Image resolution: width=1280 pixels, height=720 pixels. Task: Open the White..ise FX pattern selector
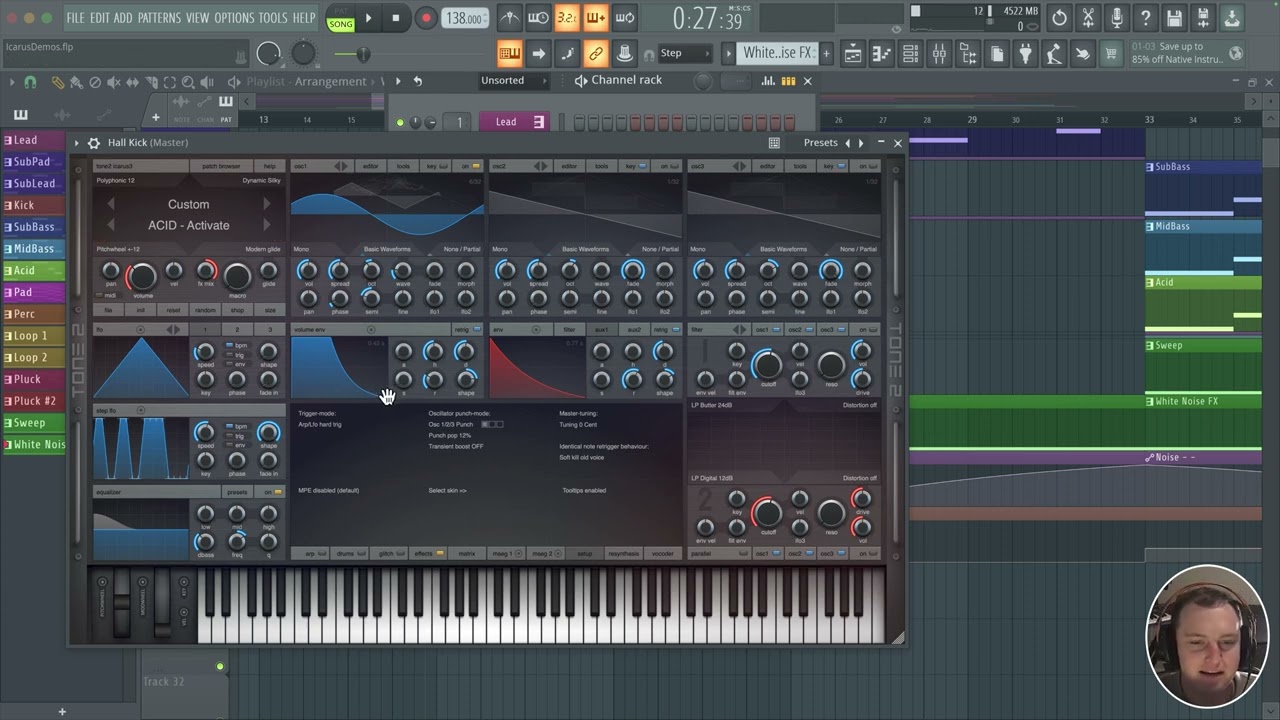[779, 54]
